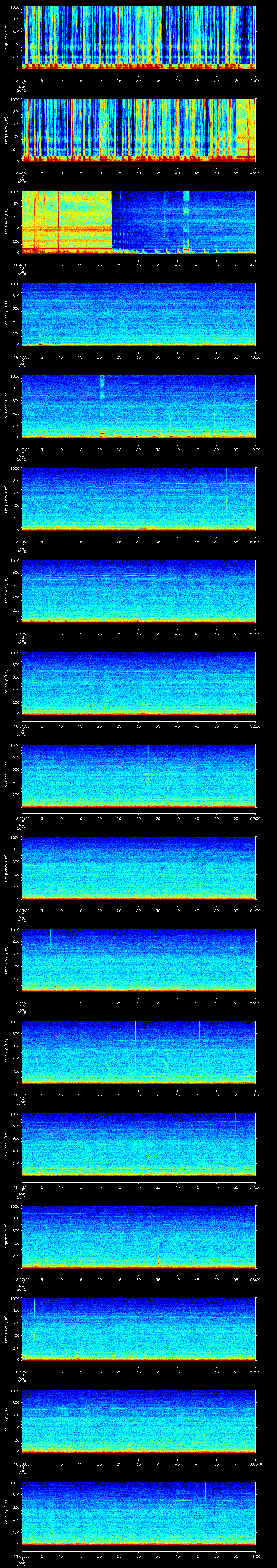The height and width of the screenshot is (1568, 277).
Task: Click the 18:45:00 start time label
Action: [22, 173]
